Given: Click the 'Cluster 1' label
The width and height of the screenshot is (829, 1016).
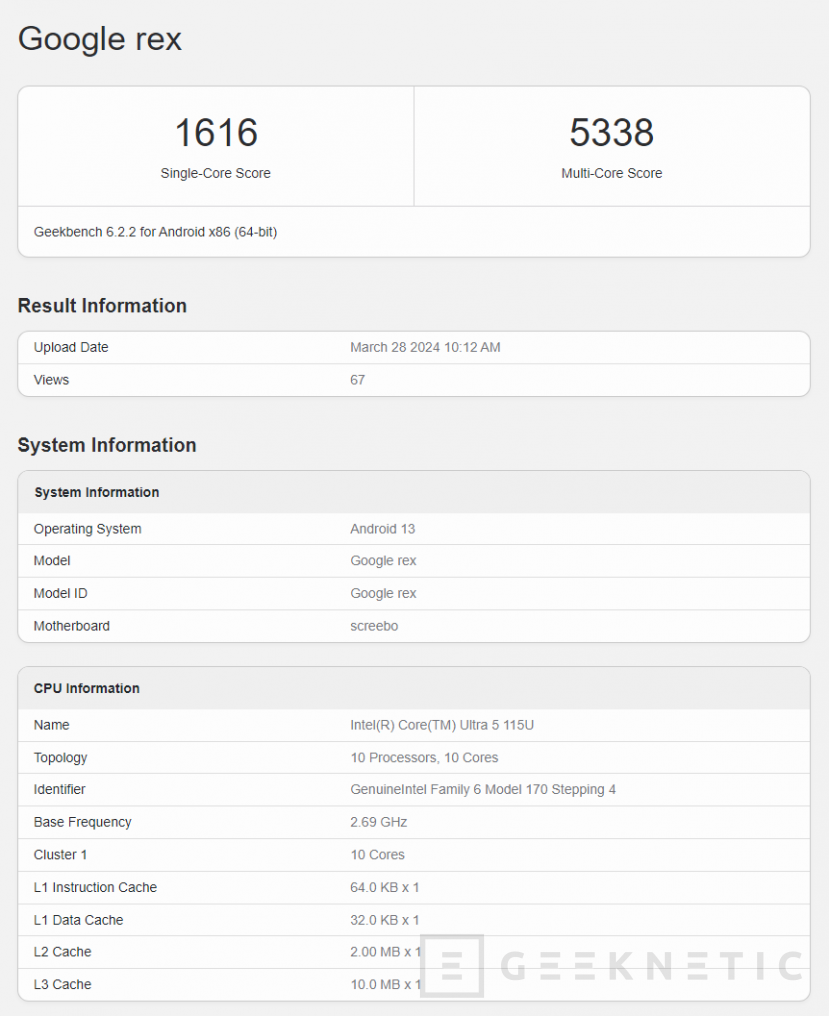Looking at the screenshot, I should pos(60,855).
